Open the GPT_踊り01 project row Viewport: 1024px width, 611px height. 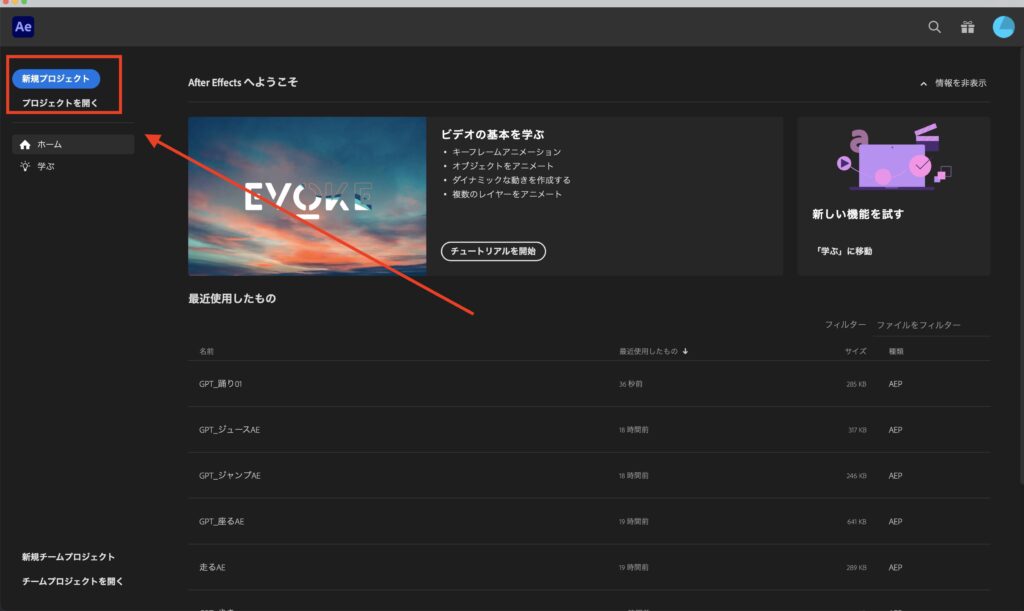point(589,384)
